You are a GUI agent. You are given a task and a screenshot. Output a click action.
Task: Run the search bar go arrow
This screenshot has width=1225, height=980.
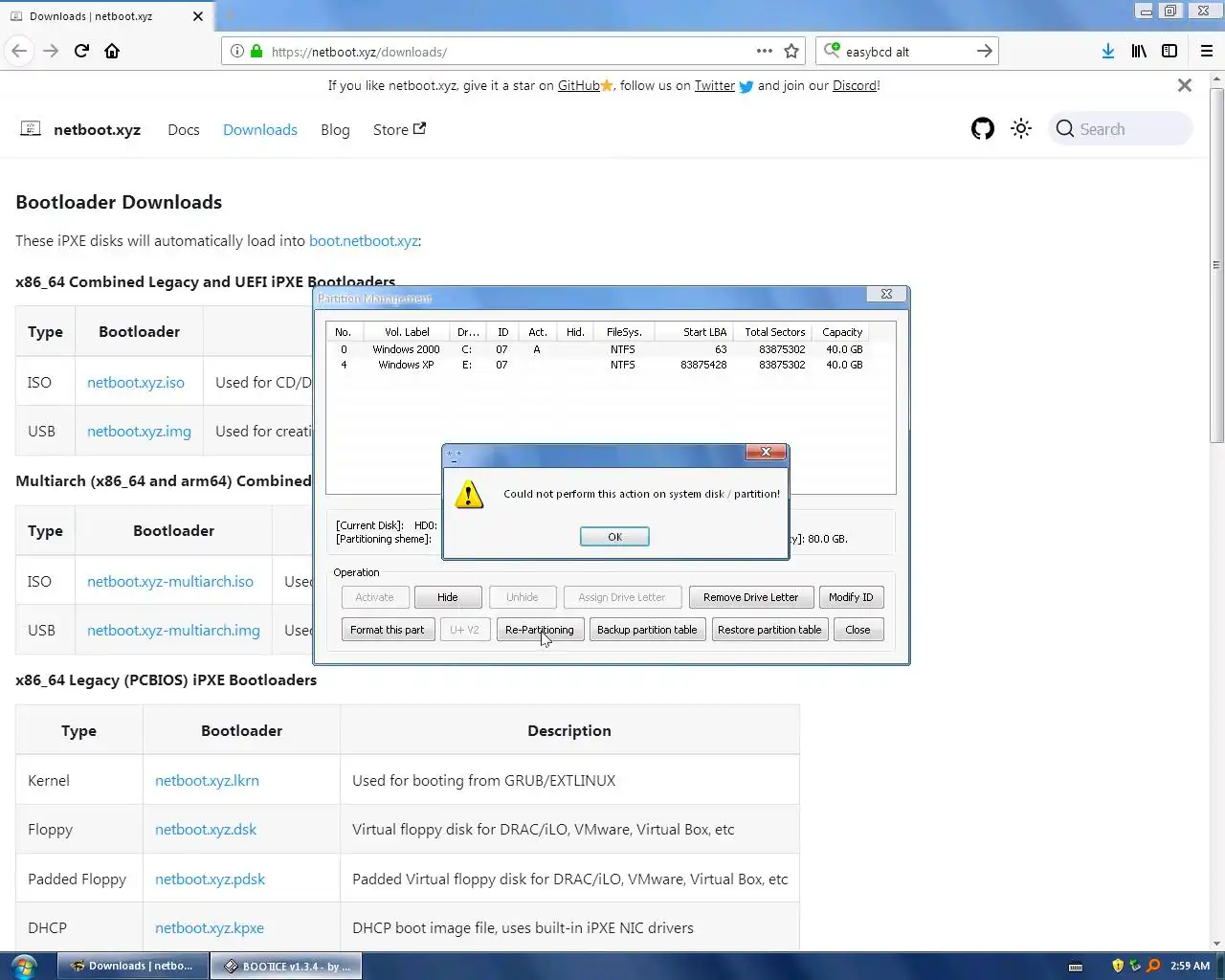point(984,51)
